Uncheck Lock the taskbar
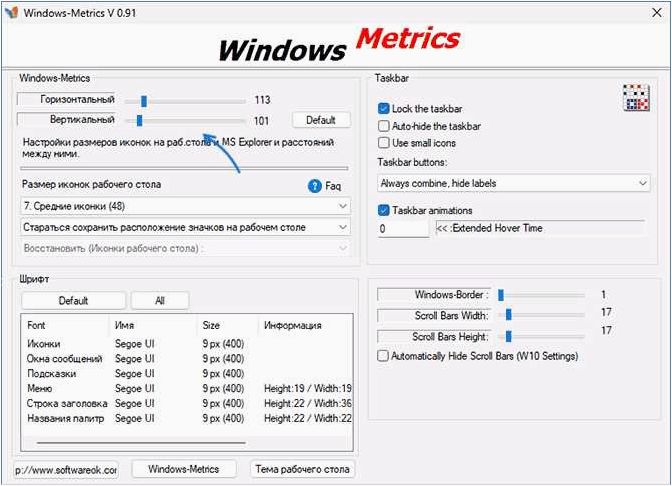672x486 pixels. (x=384, y=108)
